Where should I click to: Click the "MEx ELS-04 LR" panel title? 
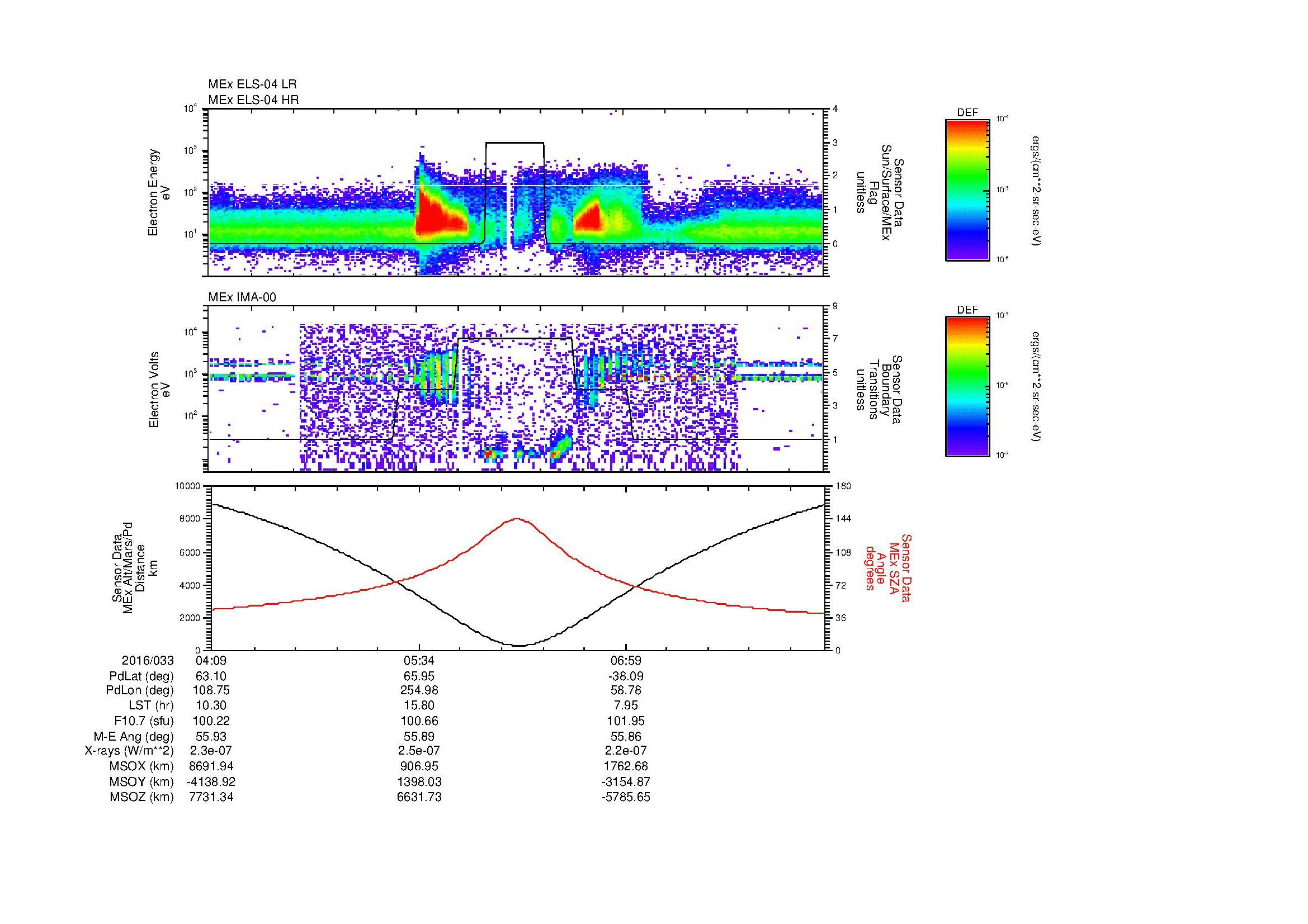[x=252, y=84]
